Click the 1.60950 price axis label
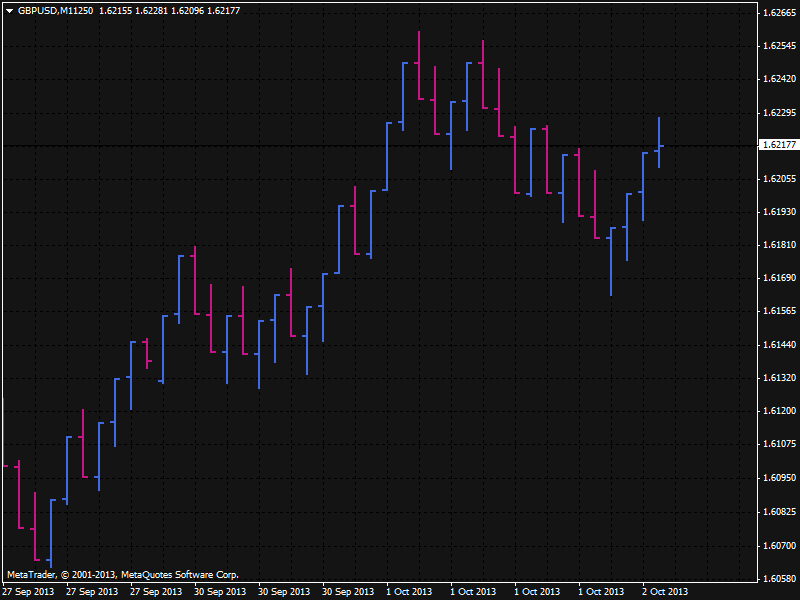800x600 pixels. [x=779, y=478]
